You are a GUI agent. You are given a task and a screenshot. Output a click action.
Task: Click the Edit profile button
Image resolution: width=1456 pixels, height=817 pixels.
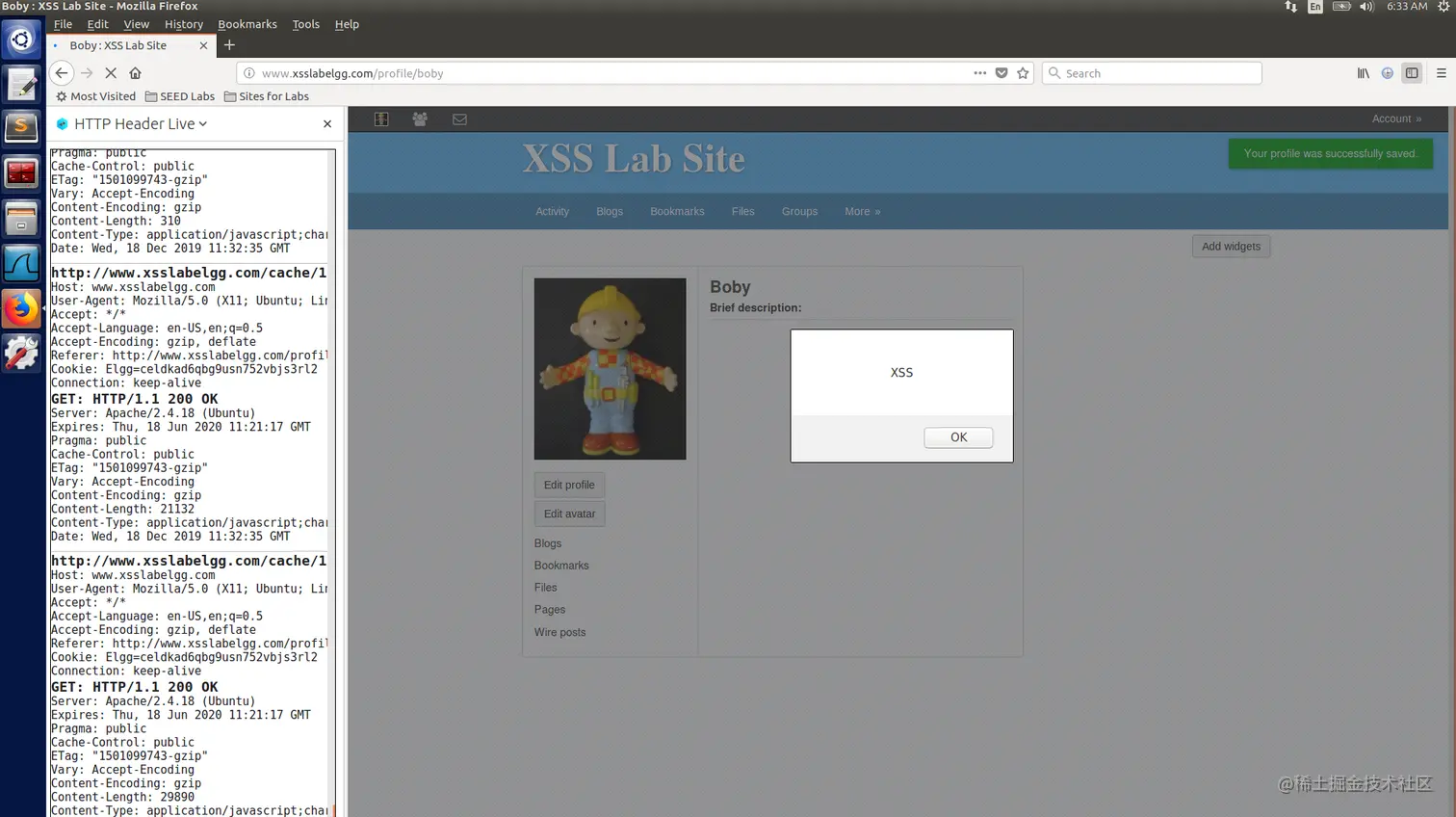[x=569, y=485]
